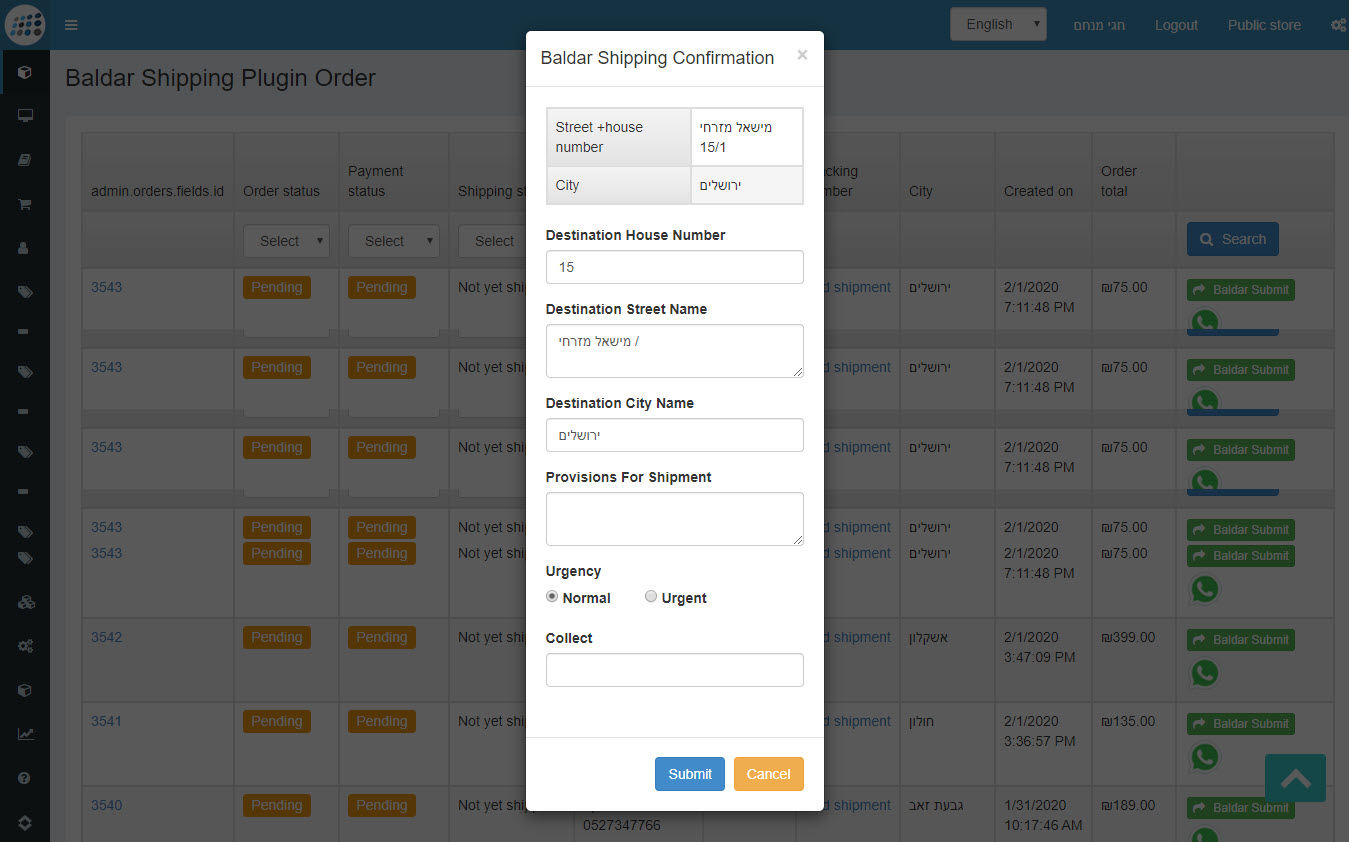Click the hamburger menu icon in top bar
Viewport: 1349px width, 842px height.
tap(71, 25)
